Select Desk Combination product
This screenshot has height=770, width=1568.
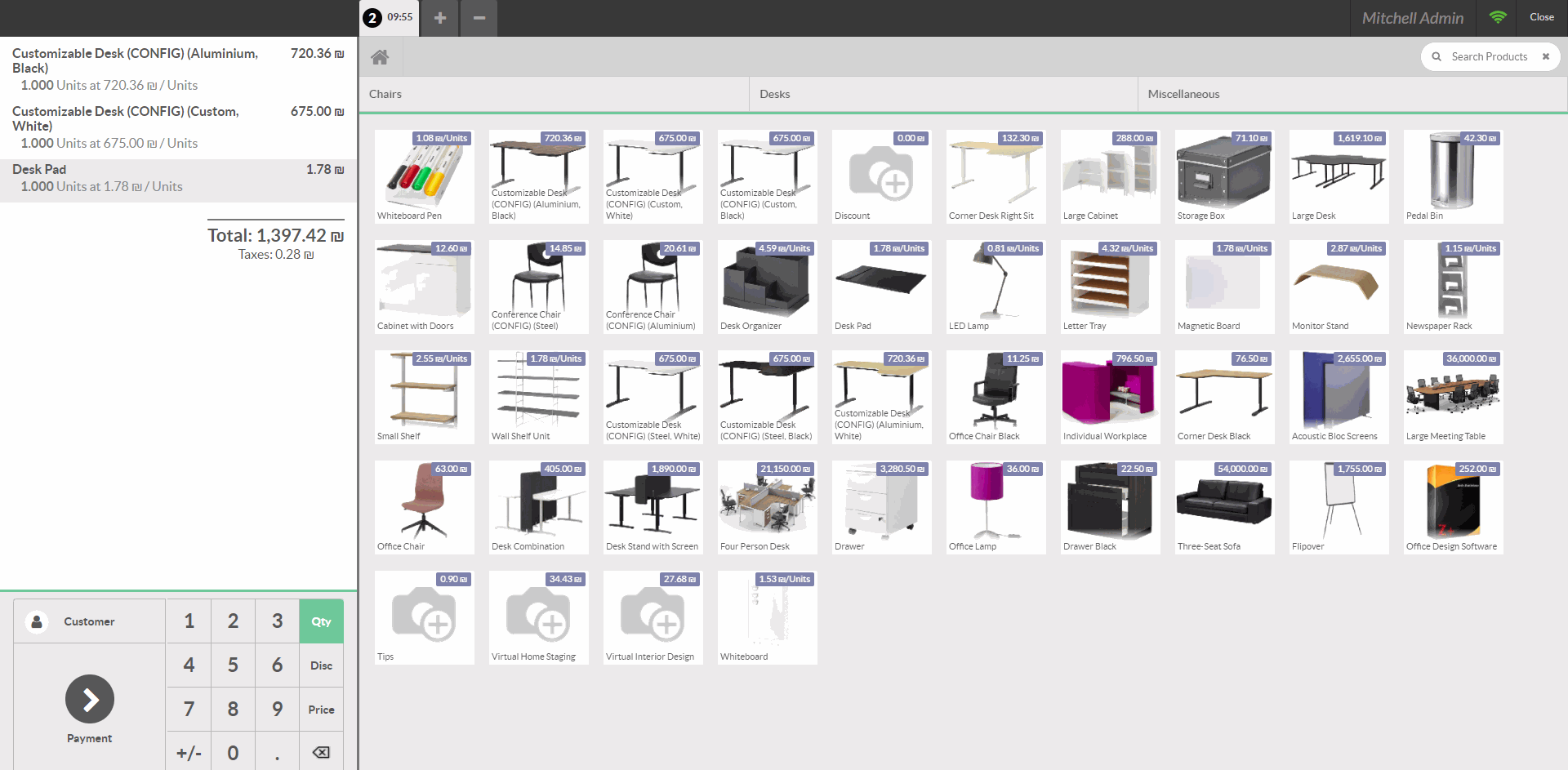point(539,507)
